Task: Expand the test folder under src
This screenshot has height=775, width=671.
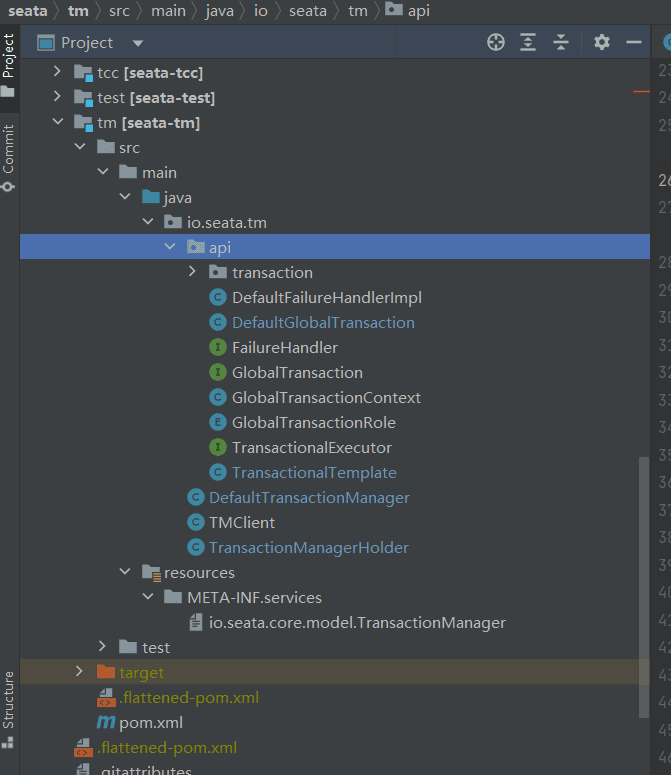Action: (x=102, y=646)
